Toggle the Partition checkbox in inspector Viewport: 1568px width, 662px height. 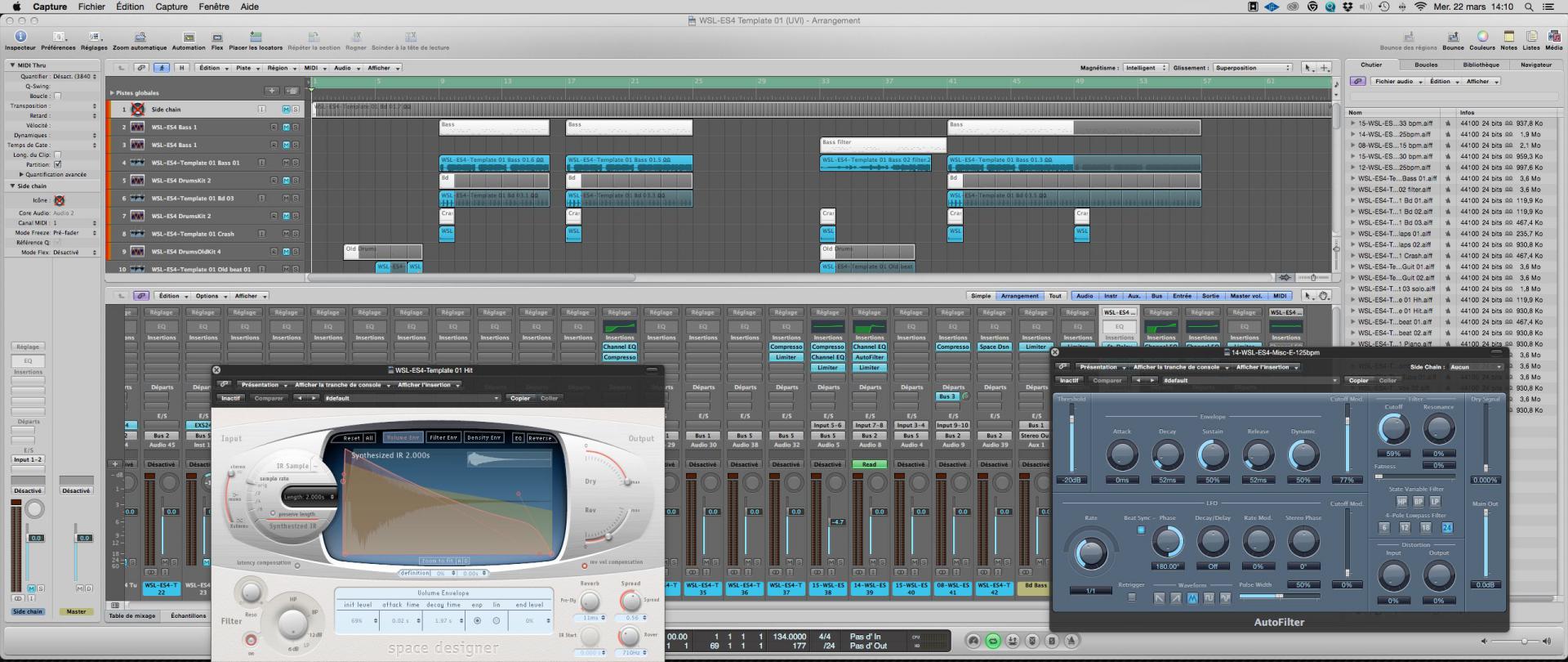pos(57,164)
